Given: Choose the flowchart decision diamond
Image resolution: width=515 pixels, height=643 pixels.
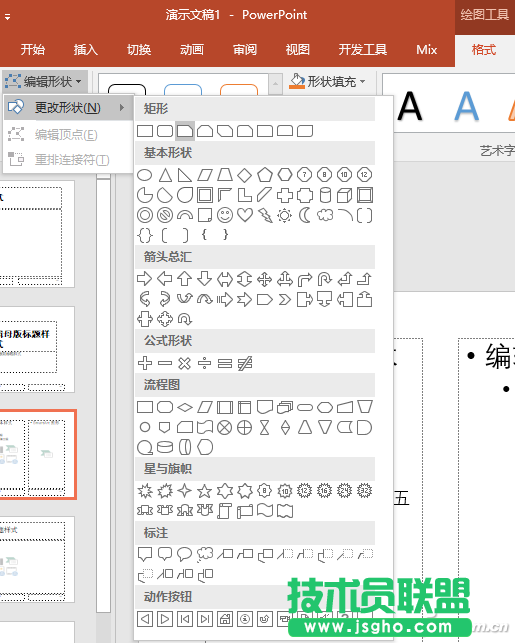Looking at the screenshot, I should (x=185, y=407).
